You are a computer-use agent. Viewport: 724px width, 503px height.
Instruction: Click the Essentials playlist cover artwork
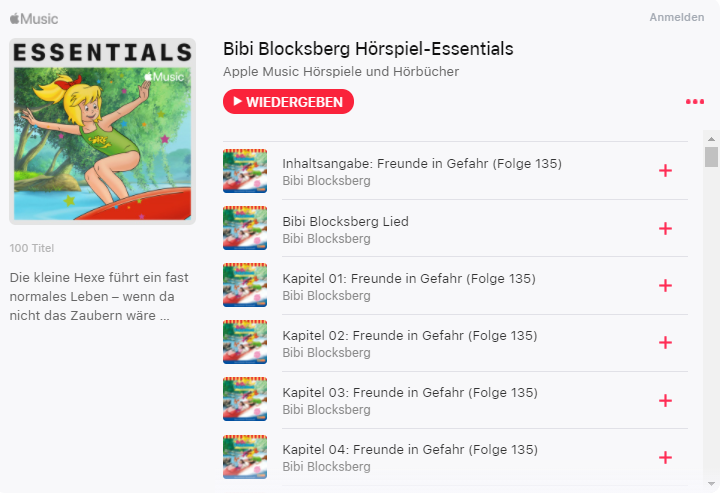click(x=102, y=131)
